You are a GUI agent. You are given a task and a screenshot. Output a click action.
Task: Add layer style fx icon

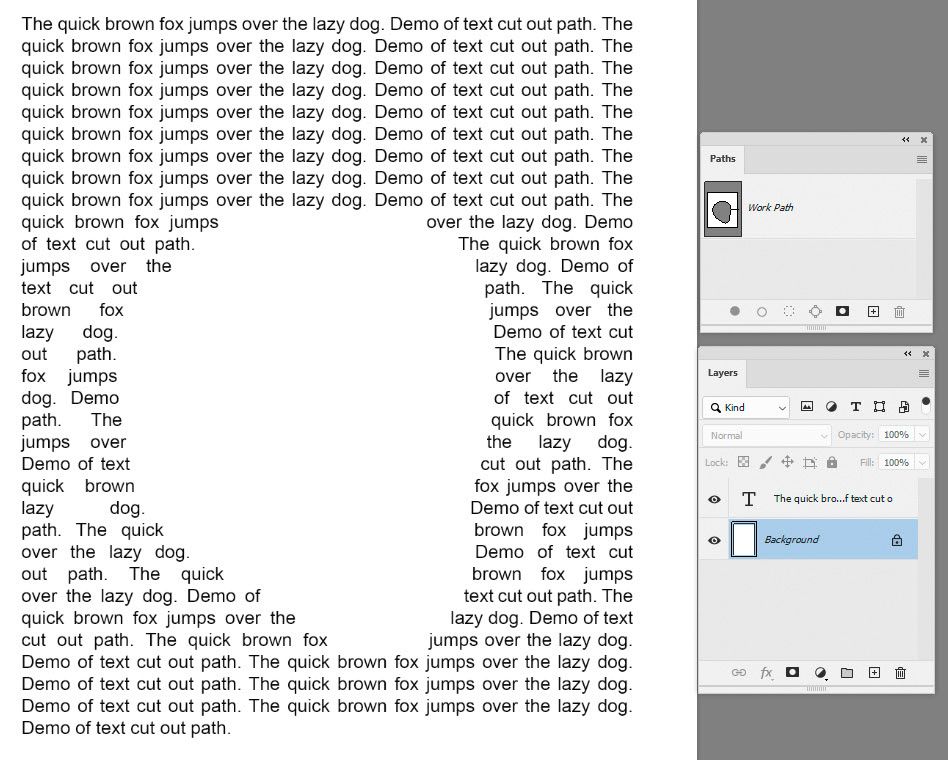click(x=766, y=672)
